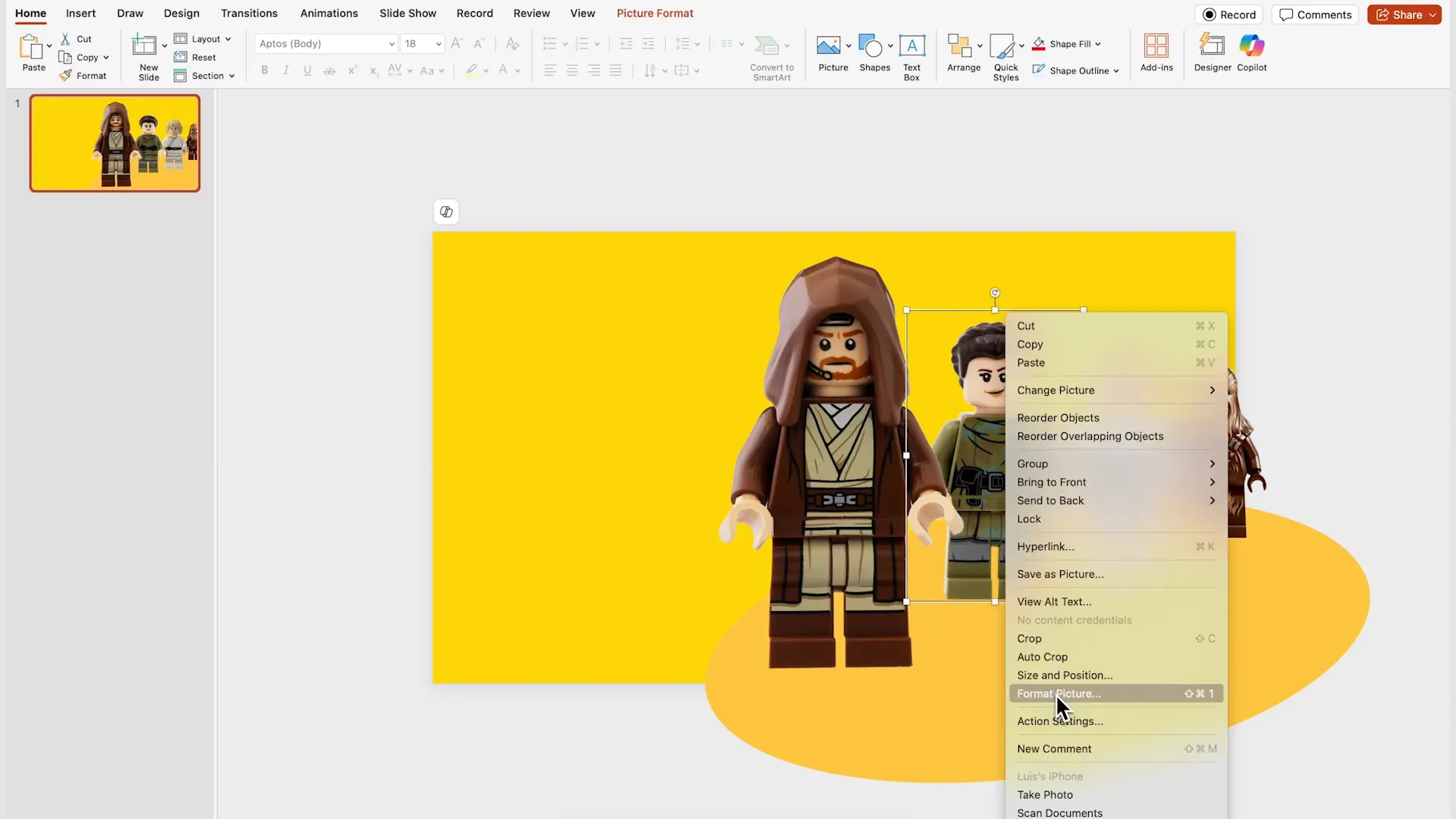Screen dimensions: 1456x819
Task: Click the Decrease indent icon
Action: click(x=626, y=44)
